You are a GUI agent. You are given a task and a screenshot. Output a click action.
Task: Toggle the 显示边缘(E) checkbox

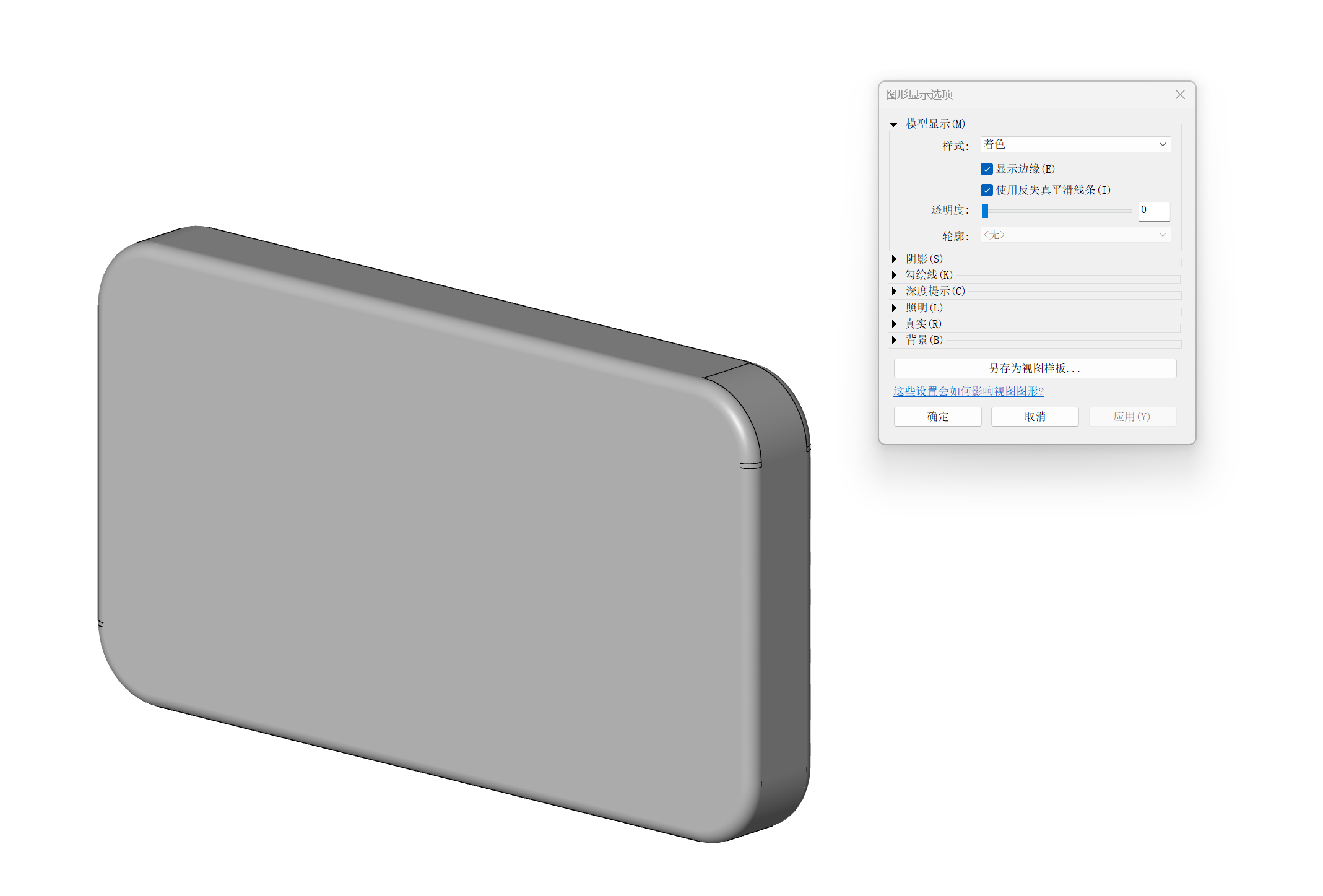click(986, 169)
